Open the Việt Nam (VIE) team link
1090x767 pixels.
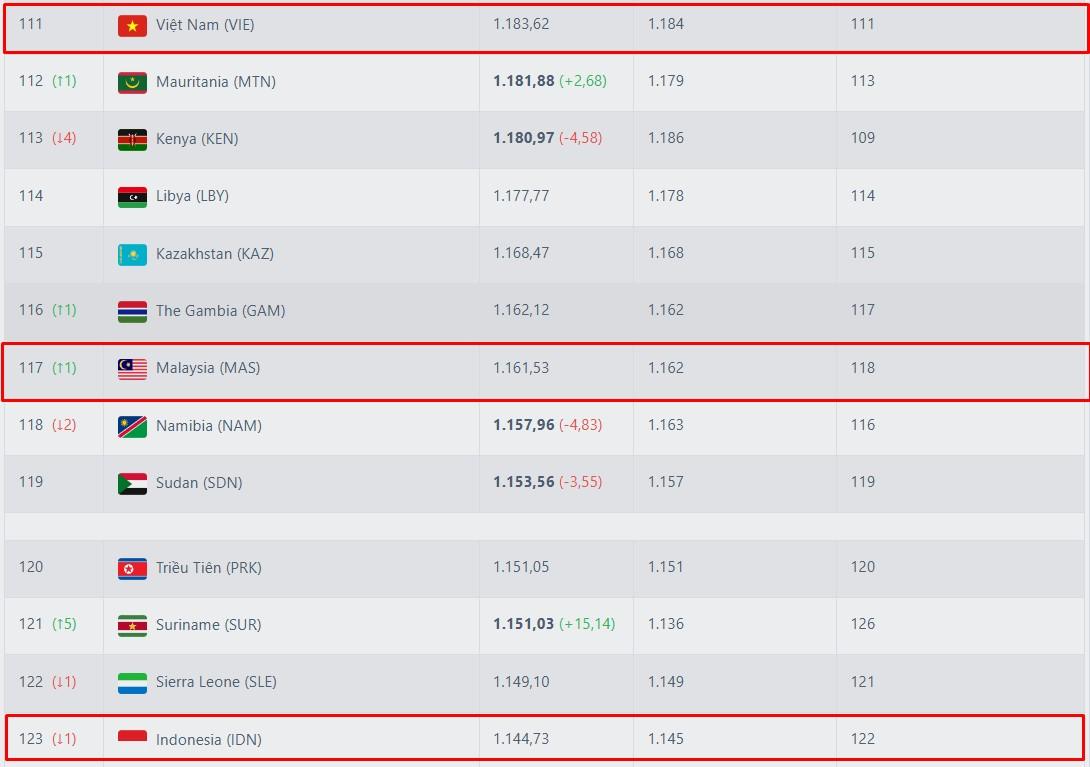[205, 25]
